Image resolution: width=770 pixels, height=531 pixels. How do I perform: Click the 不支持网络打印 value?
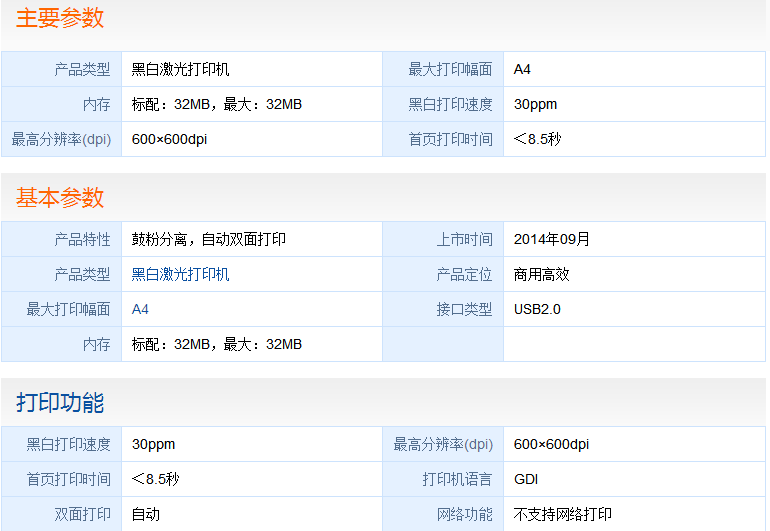pyautogui.click(x=563, y=514)
